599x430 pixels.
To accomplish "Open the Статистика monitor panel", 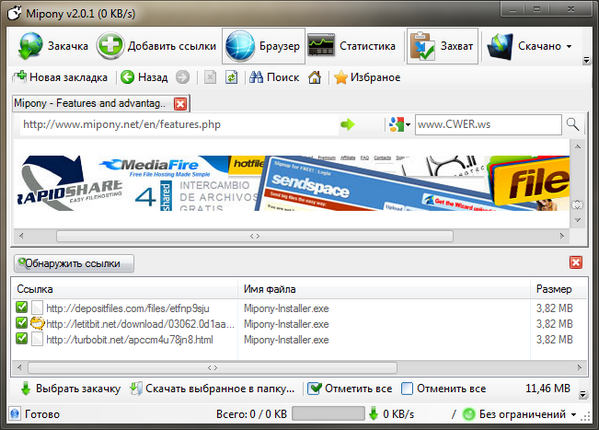I will pyautogui.click(x=352, y=46).
